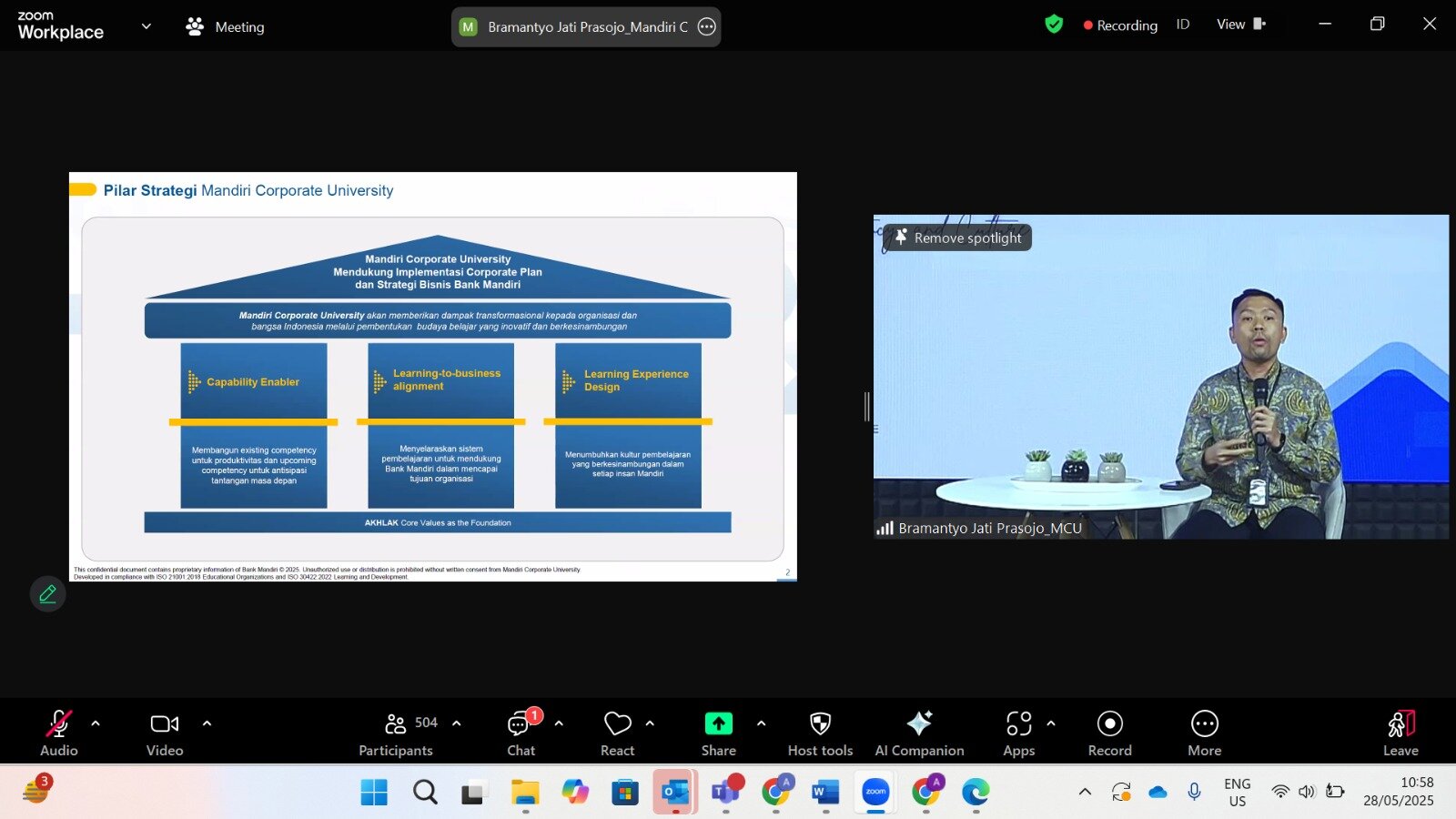Open View layout menu
The width and height of the screenshot is (1456, 819).
point(1241,25)
